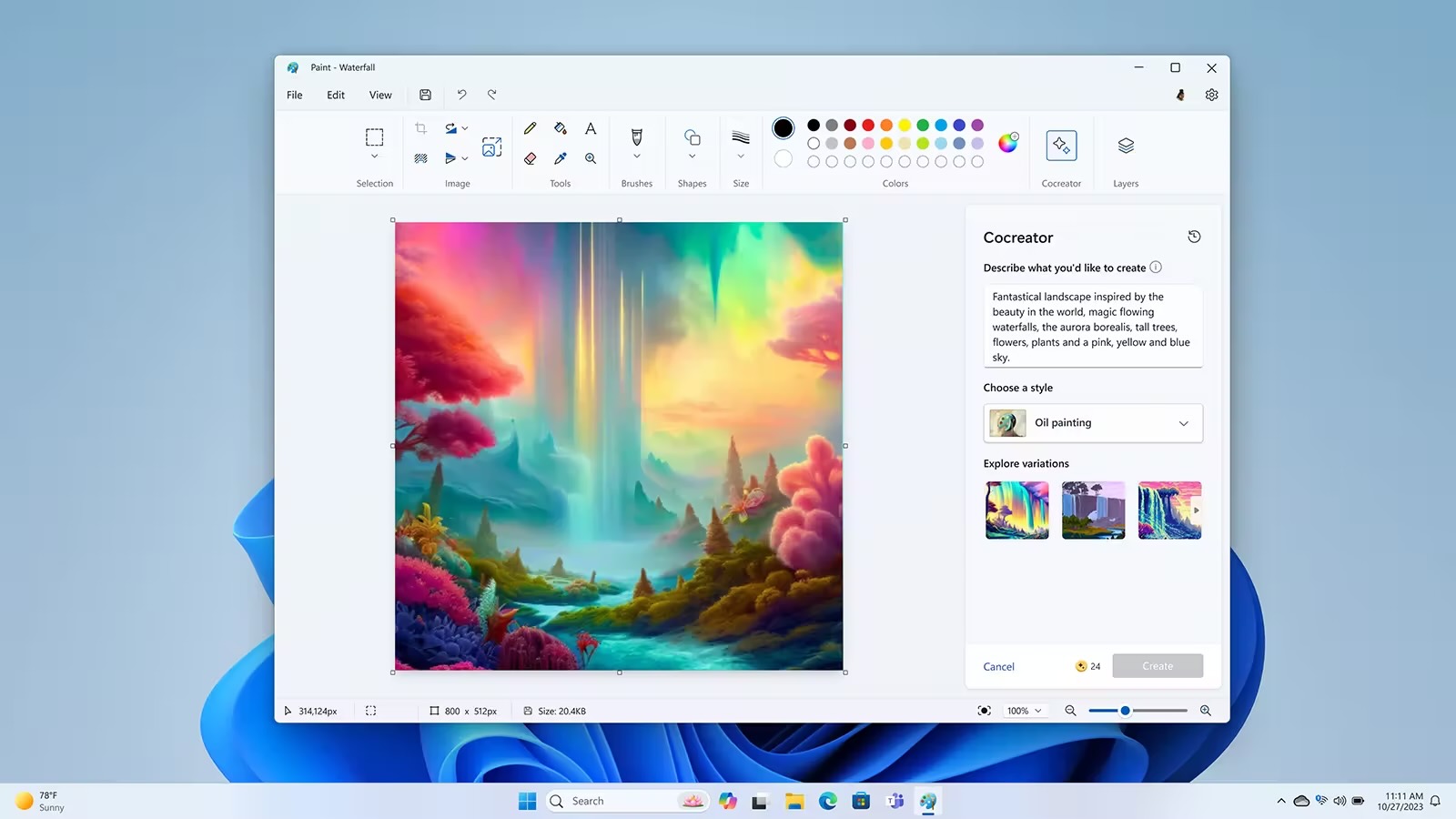Open the File menu
The width and height of the screenshot is (1456, 819).
pyautogui.click(x=294, y=95)
